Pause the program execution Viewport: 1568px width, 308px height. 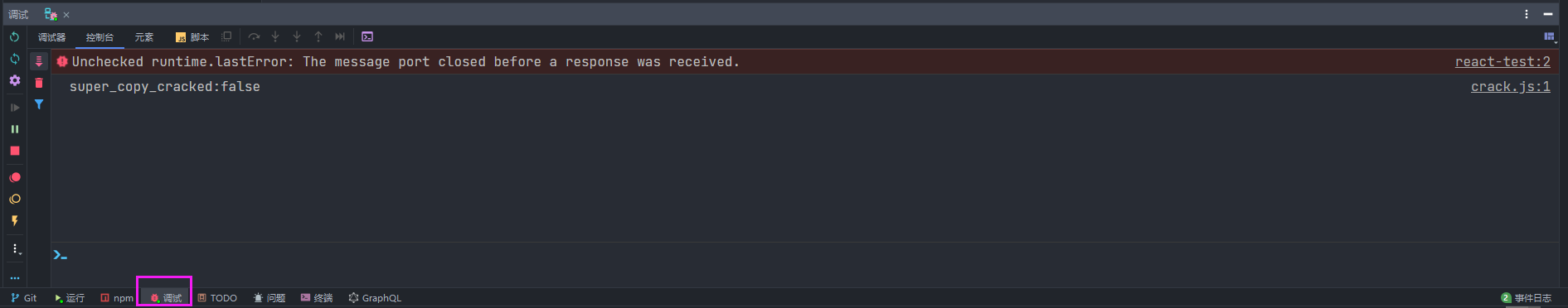[14, 129]
